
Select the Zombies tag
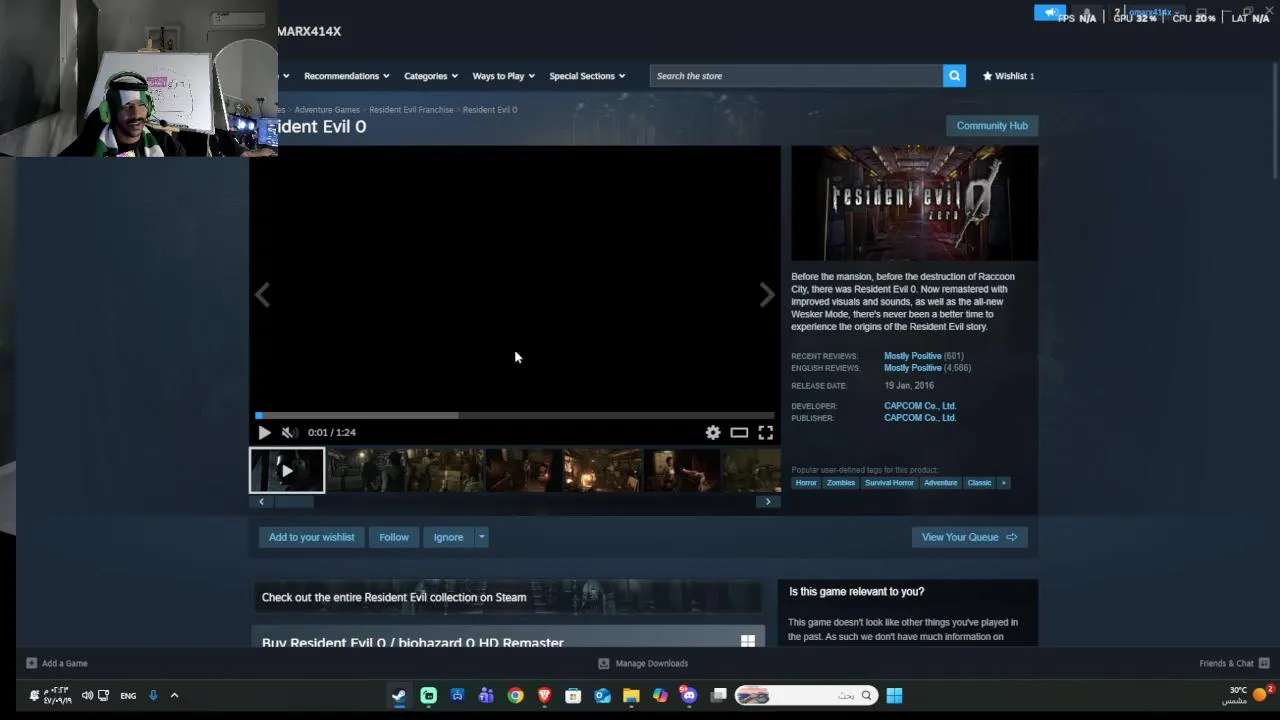pos(841,483)
